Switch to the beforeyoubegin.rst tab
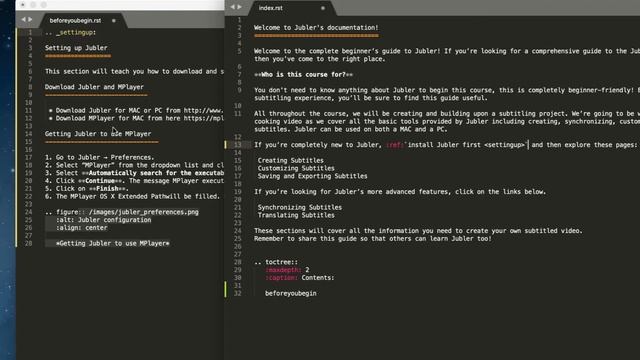Screen dimensions: 640x360 tap(75, 20)
